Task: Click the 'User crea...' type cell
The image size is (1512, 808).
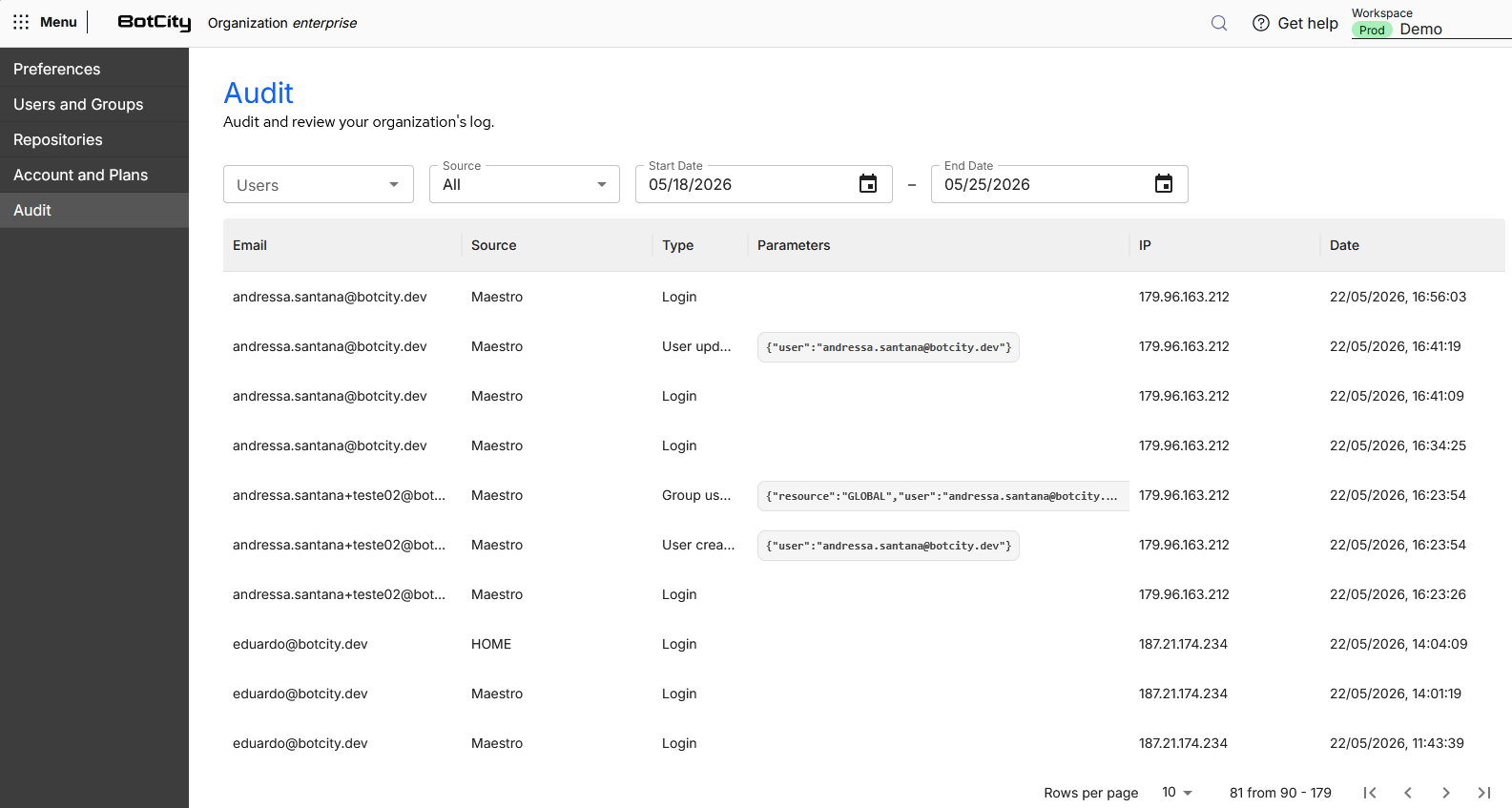Action: click(698, 545)
